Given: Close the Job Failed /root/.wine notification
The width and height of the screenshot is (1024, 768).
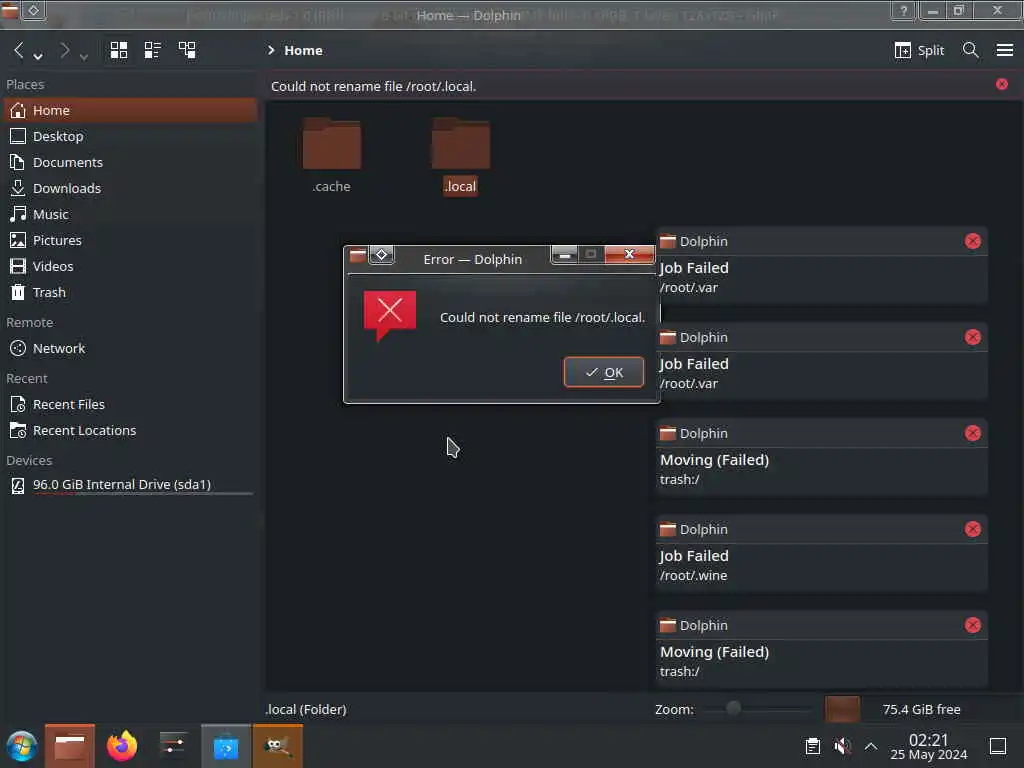Looking at the screenshot, I should (972, 529).
